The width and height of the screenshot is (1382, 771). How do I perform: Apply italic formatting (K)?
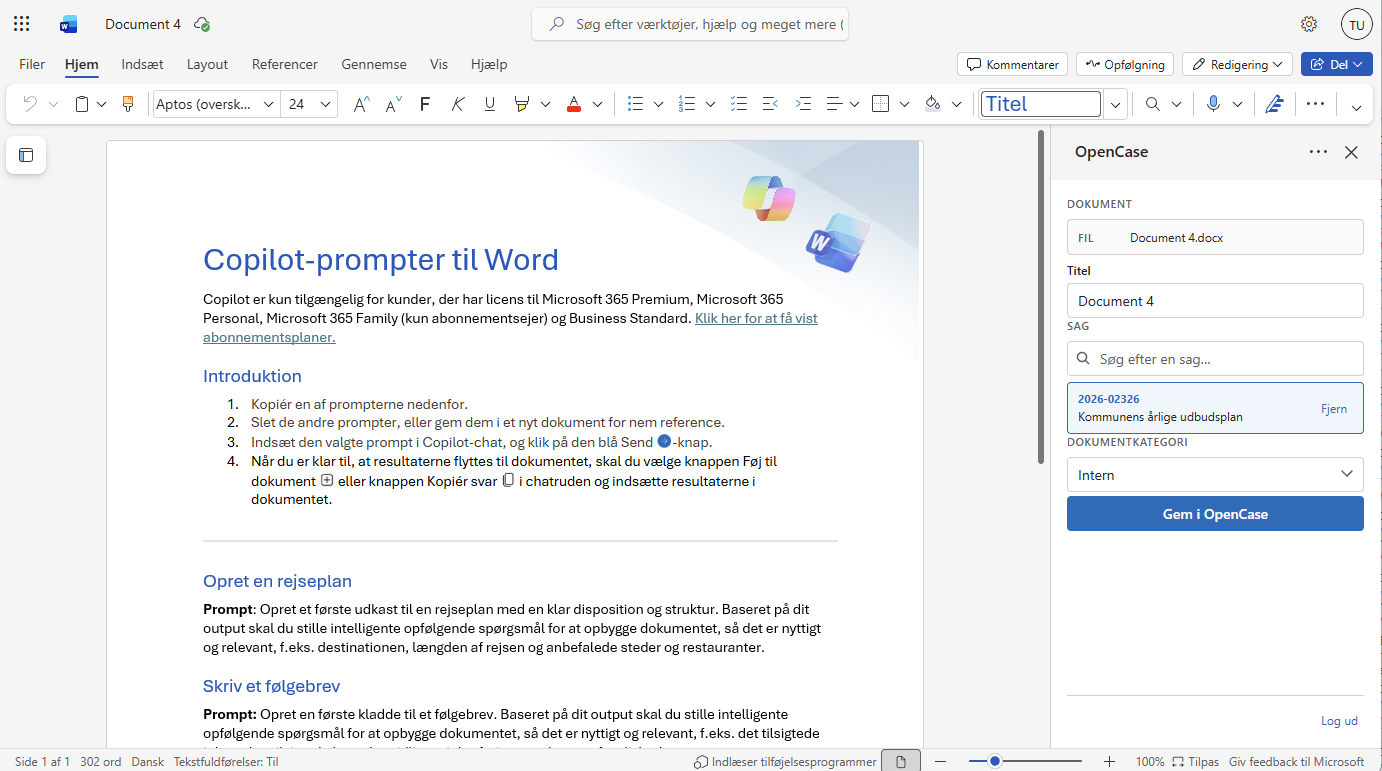457,104
